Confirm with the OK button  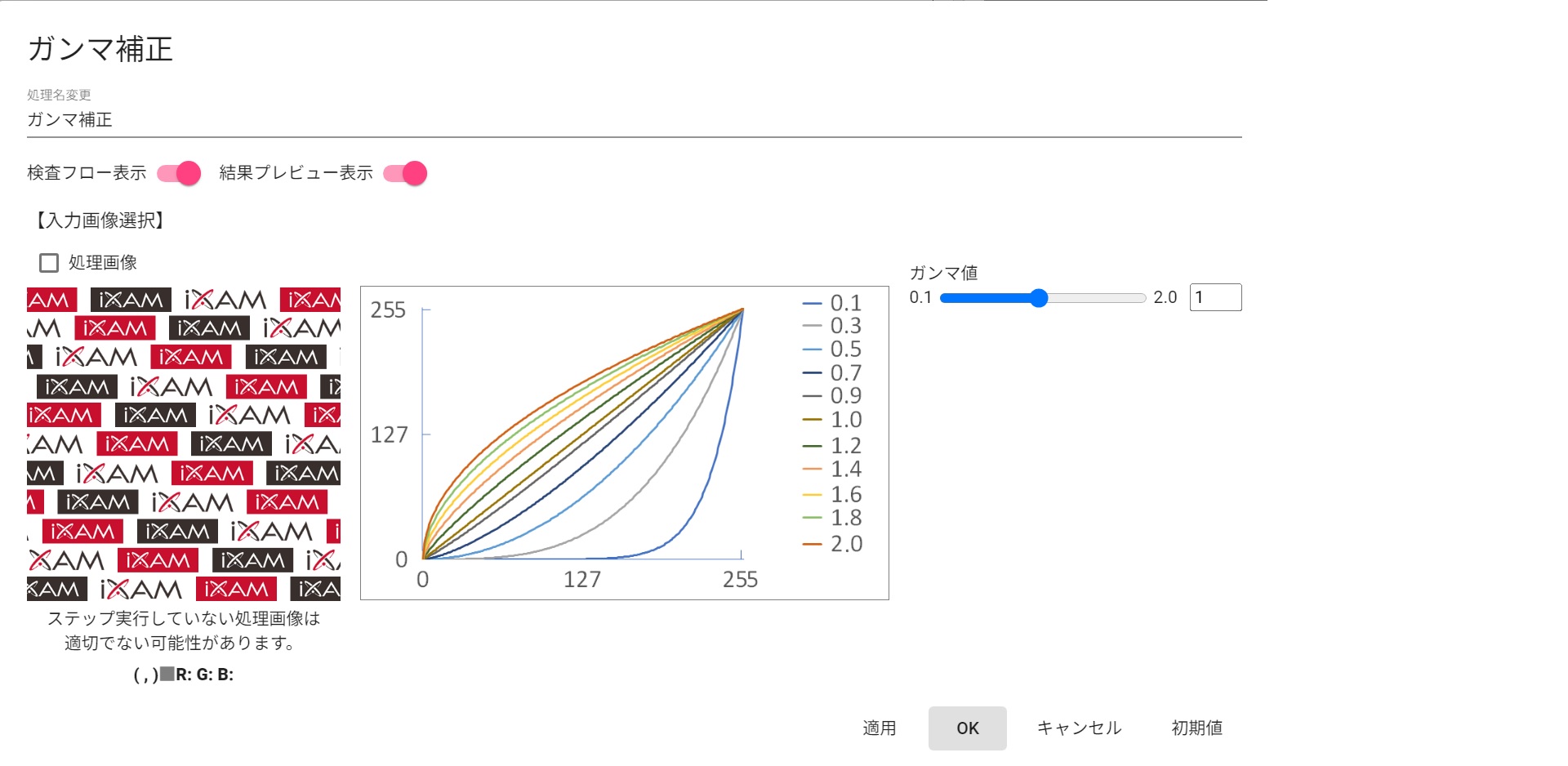[x=967, y=728]
